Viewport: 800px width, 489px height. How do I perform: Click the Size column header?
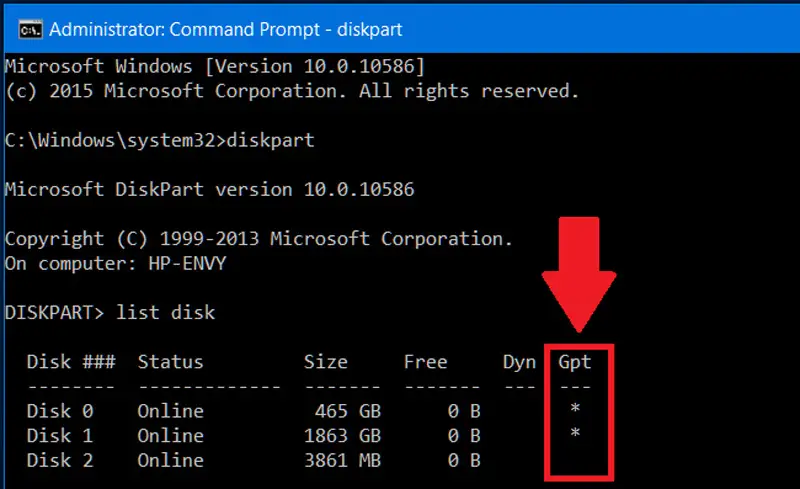pos(326,362)
